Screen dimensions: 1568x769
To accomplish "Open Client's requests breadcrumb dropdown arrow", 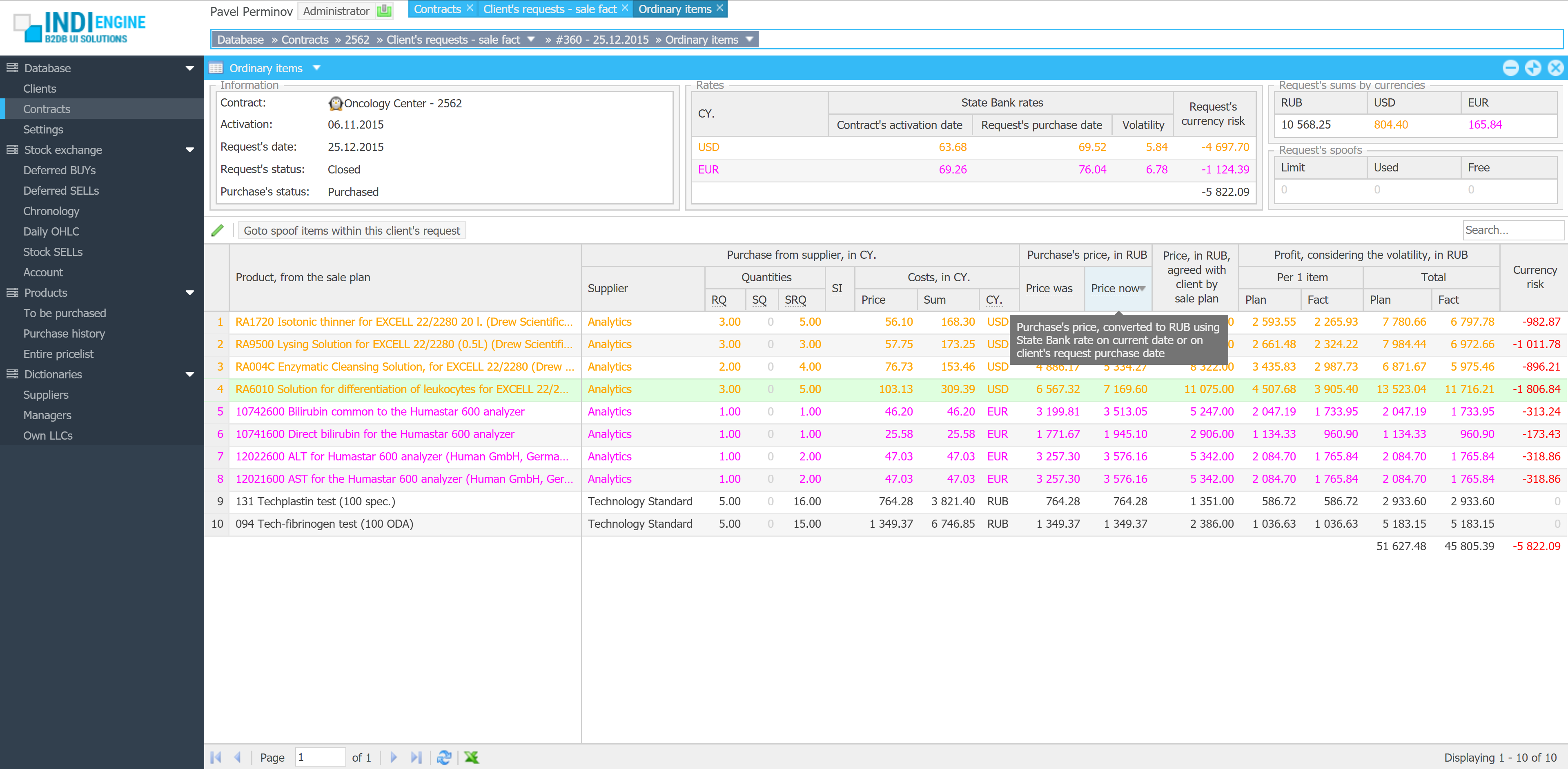I will (531, 40).
